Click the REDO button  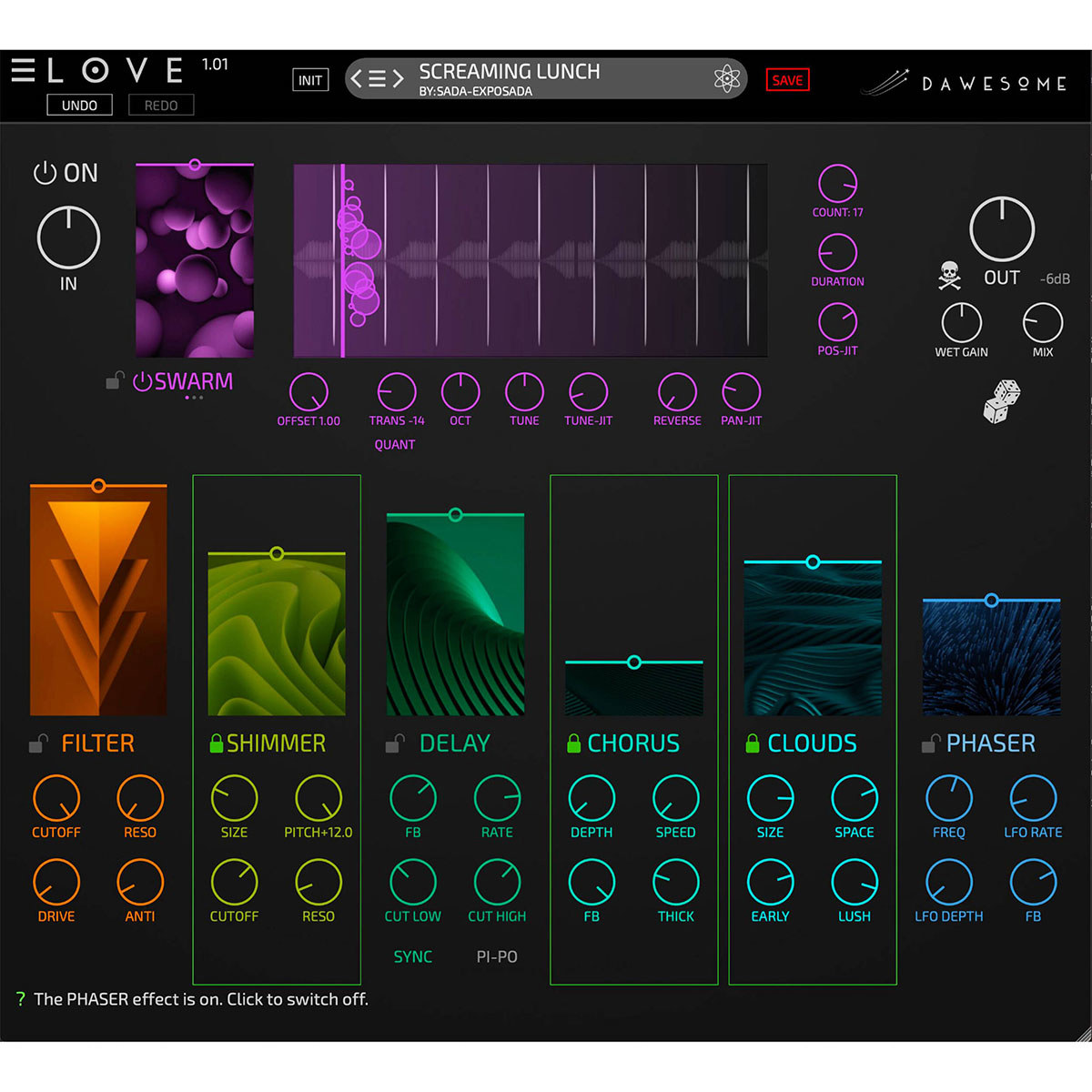click(161, 106)
